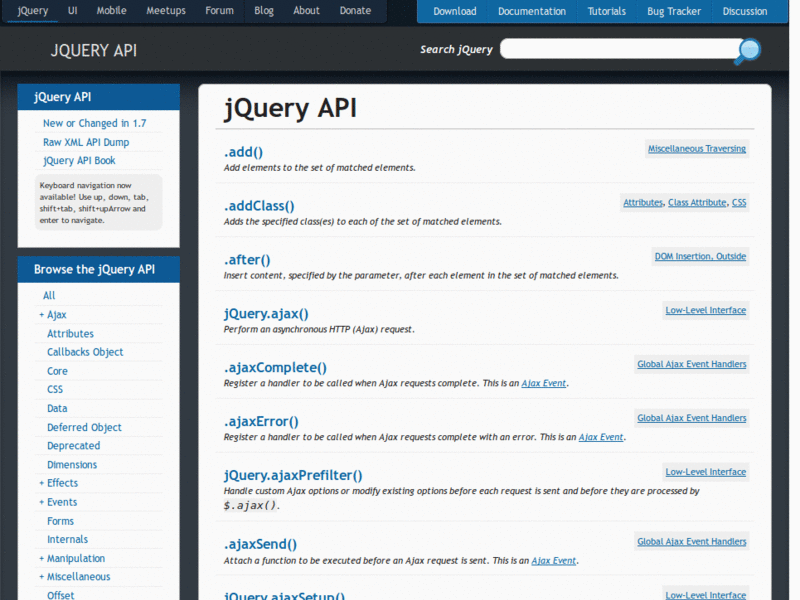Click Global Ajax Event Handlers beside .ajaxError()
This screenshot has height=600, width=800.
pyautogui.click(x=691, y=418)
